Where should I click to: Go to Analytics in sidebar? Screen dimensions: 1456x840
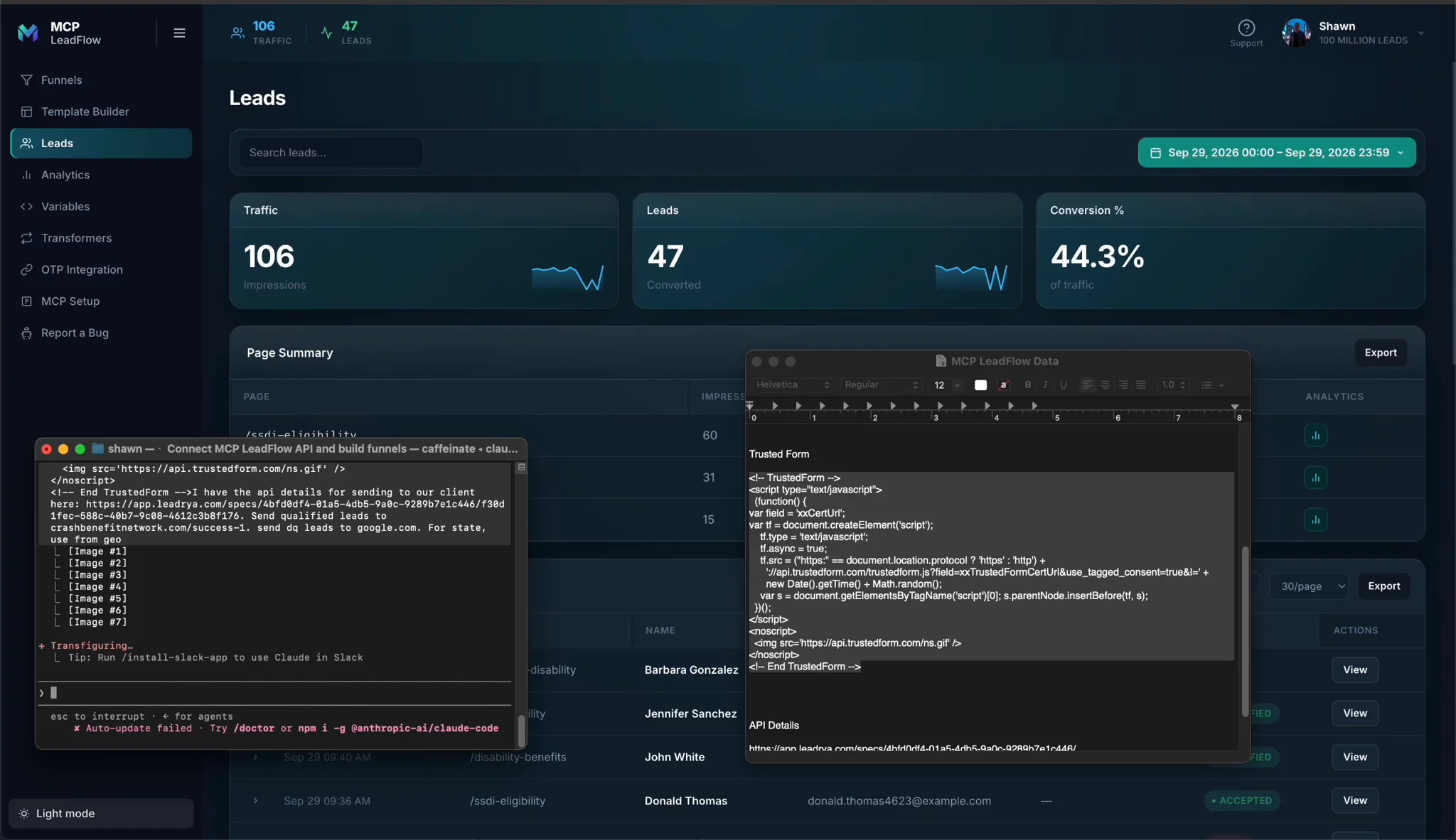tap(101, 175)
